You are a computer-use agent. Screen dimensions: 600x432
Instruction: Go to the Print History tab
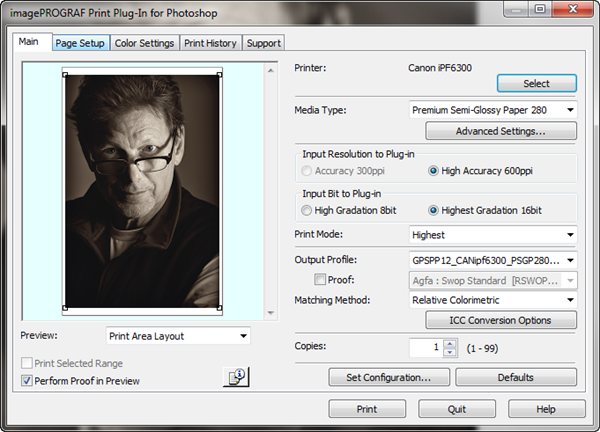(211, 43)
